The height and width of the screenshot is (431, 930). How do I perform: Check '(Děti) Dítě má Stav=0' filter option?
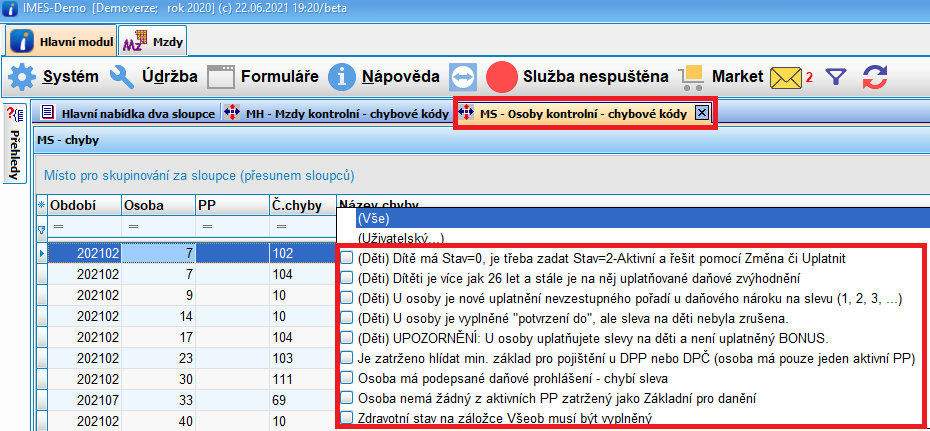pos(347,258)
